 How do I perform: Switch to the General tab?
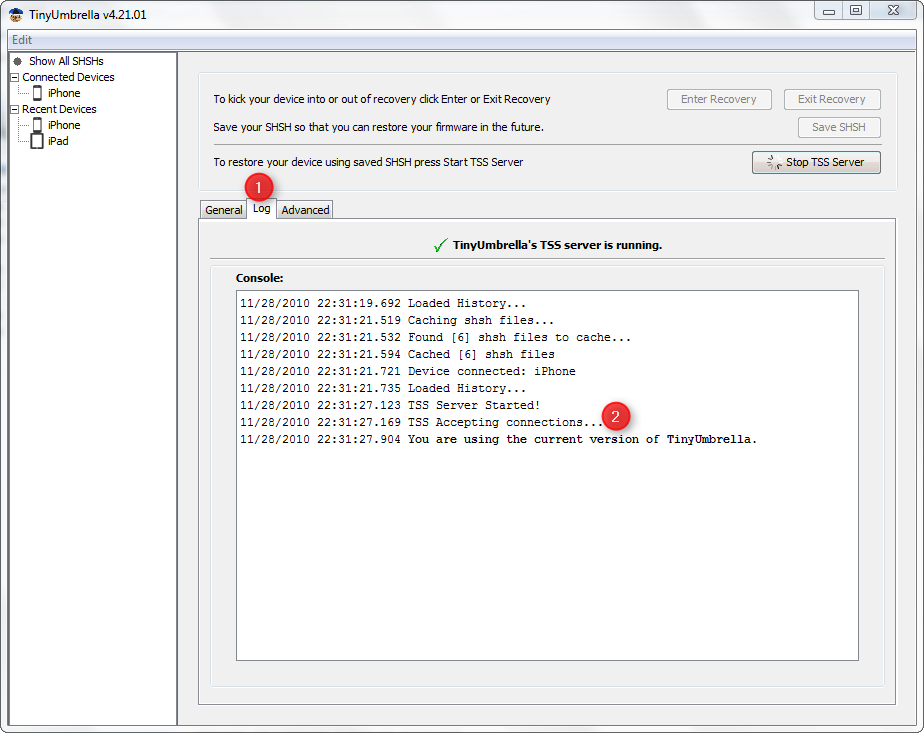click(223, 210)
